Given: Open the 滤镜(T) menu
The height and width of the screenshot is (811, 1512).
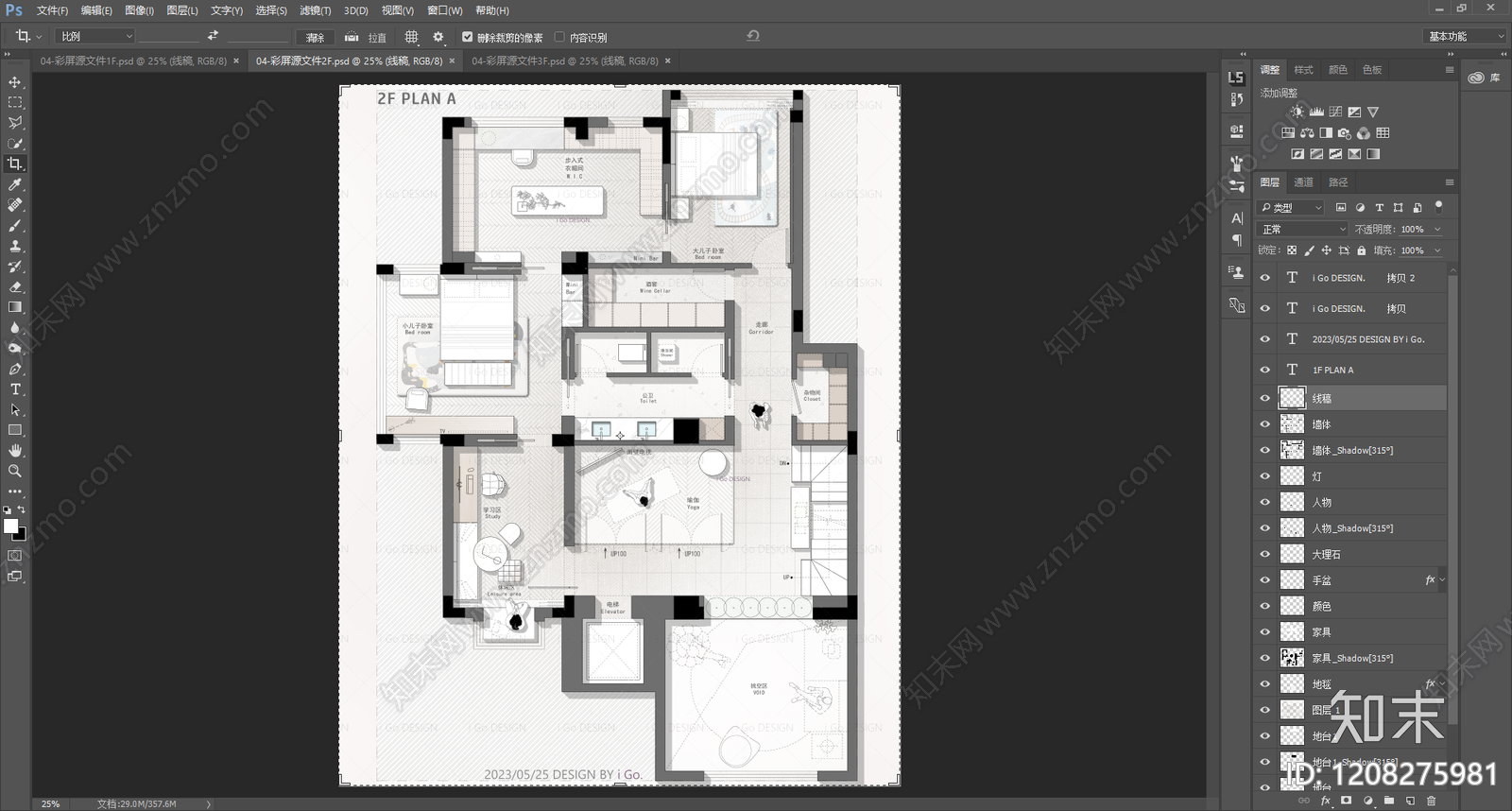Looking at the screenshot, I should (x=315, y=10).
